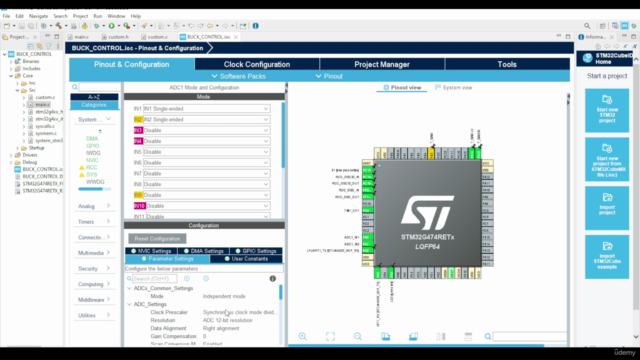The width and height of the screenshot is (640, 360).
Task: Select the DMA Settings tab
Action: tap(204, 251)
